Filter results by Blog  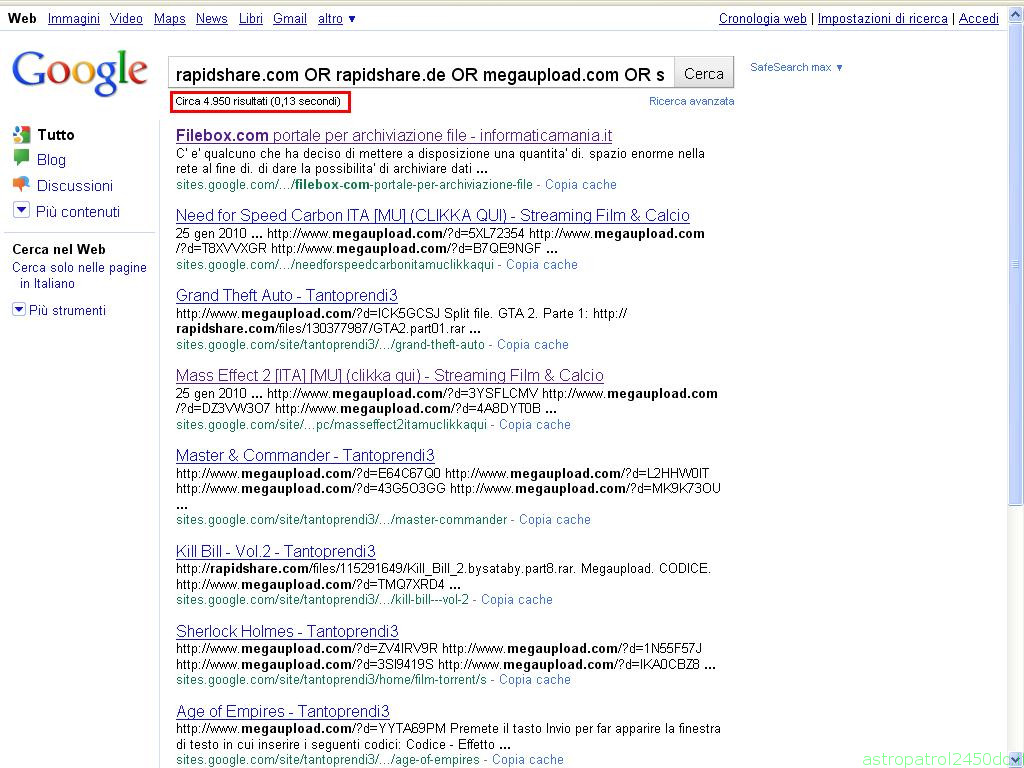52,160
